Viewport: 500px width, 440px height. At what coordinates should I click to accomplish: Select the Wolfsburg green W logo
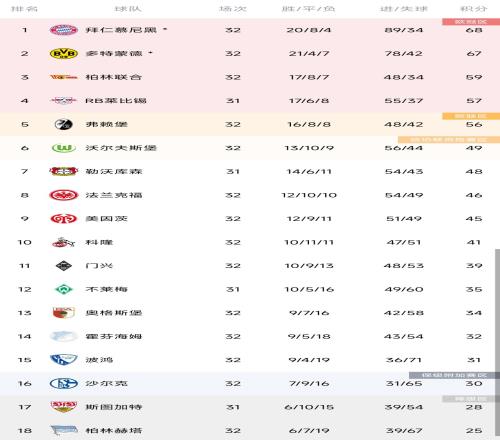pyautogui.click(x=63, y=148)
